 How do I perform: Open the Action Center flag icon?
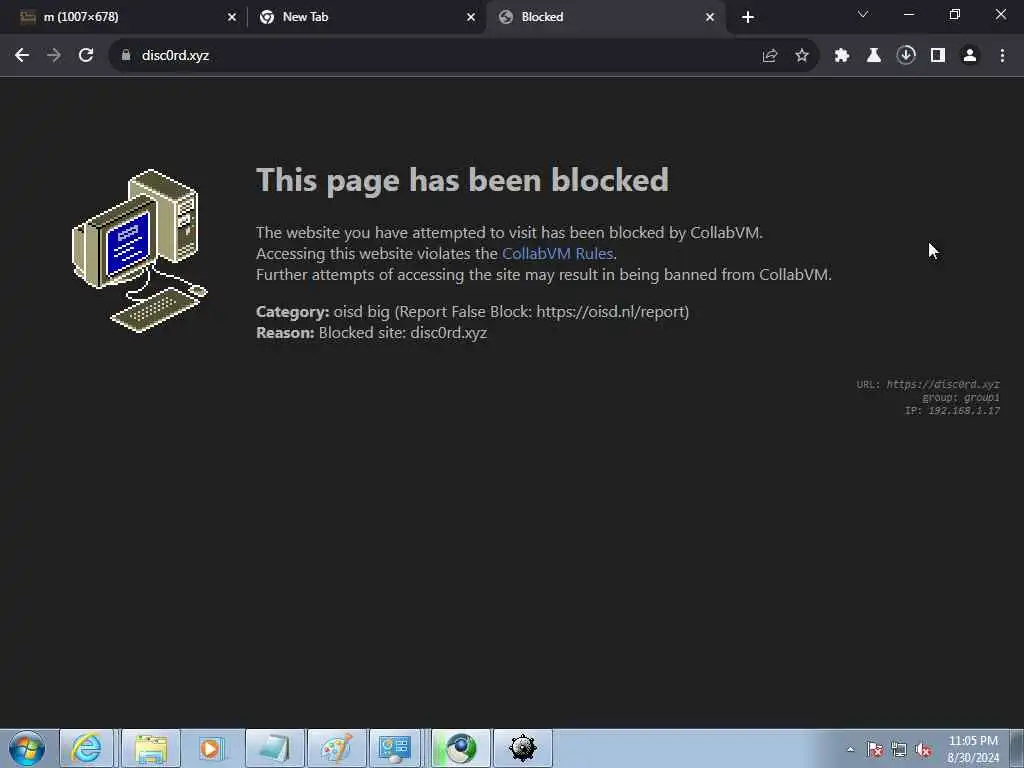tap(875, 750)
